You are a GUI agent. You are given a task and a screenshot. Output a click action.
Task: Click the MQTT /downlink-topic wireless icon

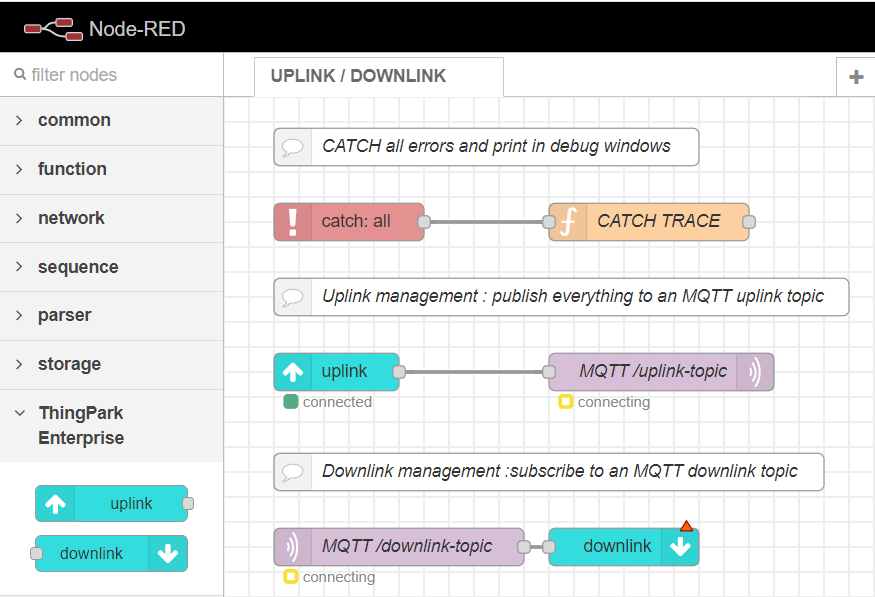point(292,547)
